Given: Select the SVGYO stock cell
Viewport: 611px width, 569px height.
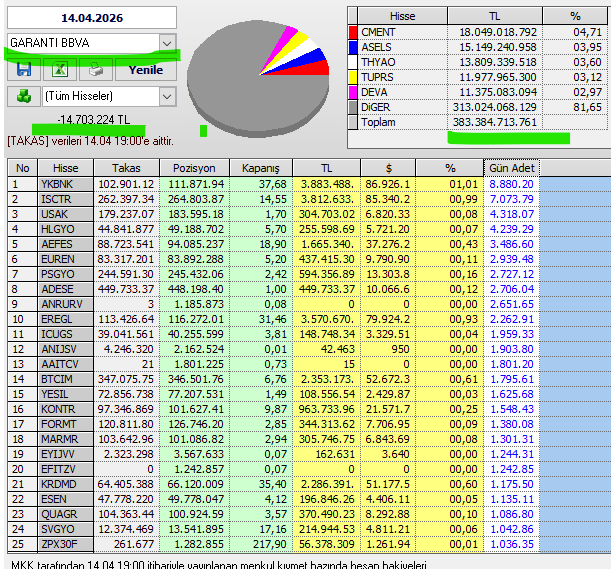Looking at the screenshot, I should click(65, 529).
